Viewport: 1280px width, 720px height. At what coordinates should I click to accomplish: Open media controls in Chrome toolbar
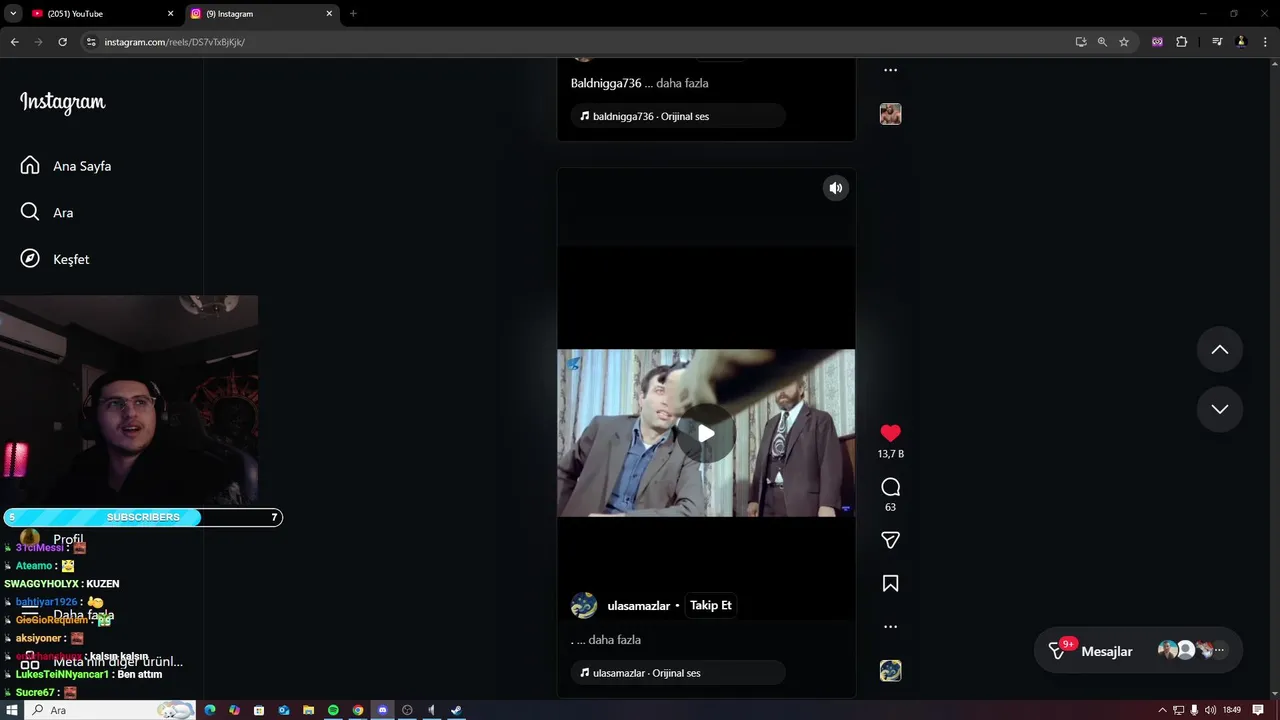(x=1217, y=42)
